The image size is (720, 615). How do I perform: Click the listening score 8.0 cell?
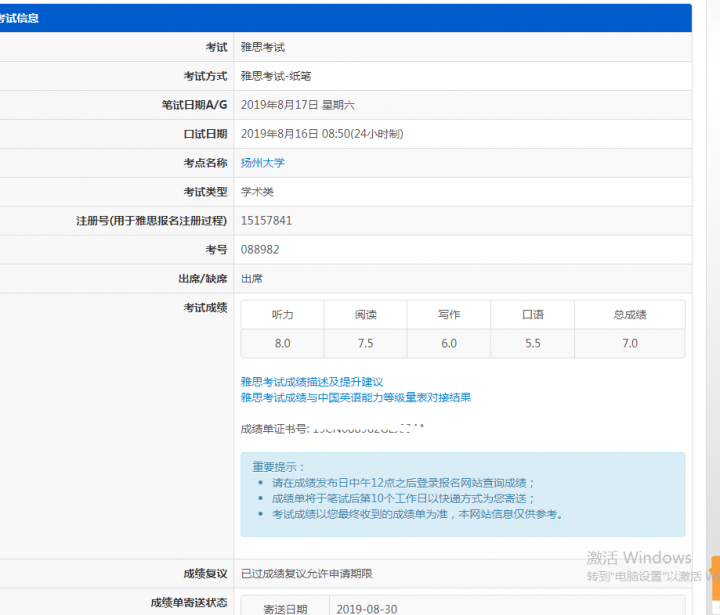coord(283,344)
